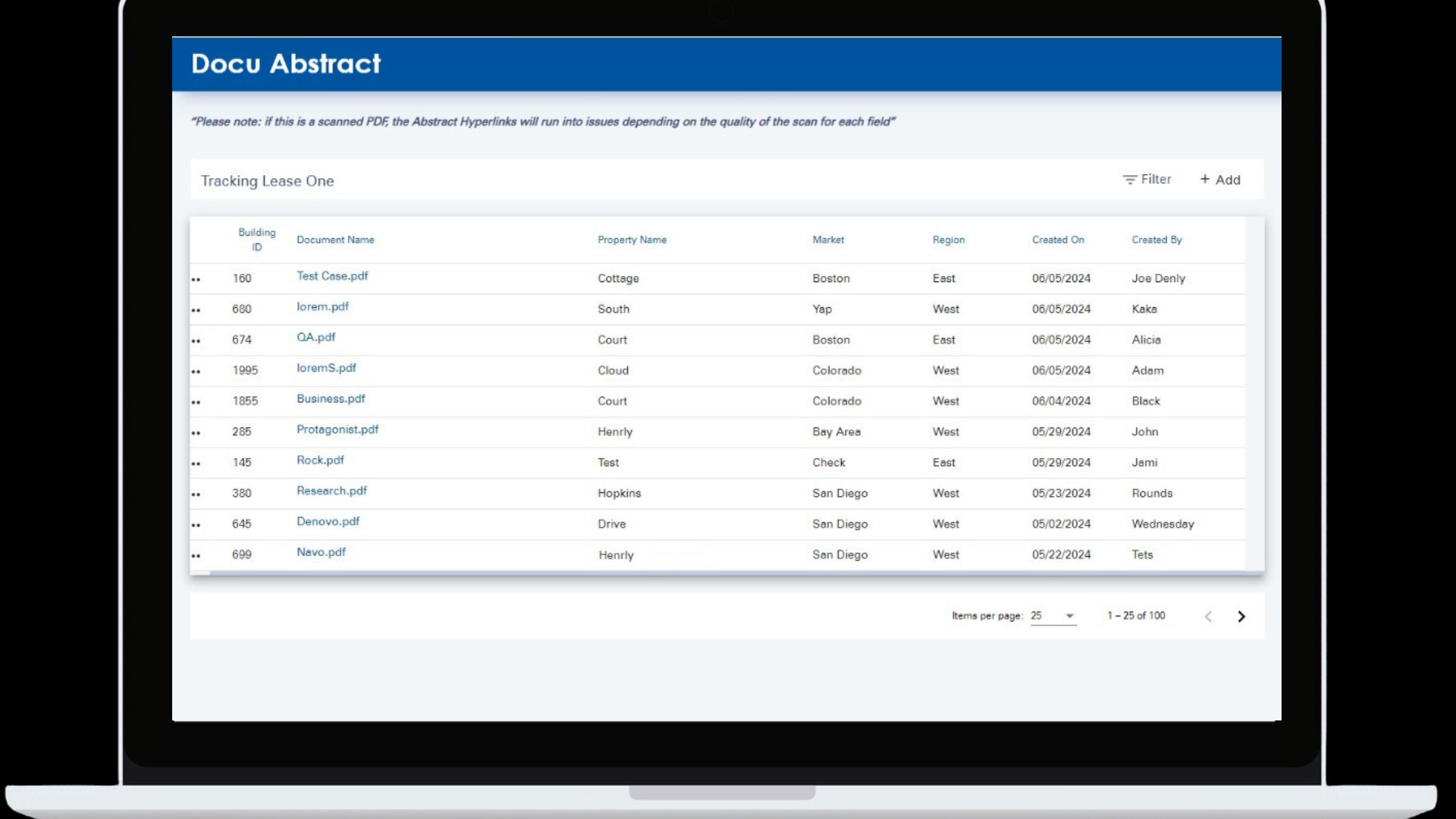This screenshot has width=1456, height=819.
Task: Go to previous page arrow
Action: tap(1208, 617)
